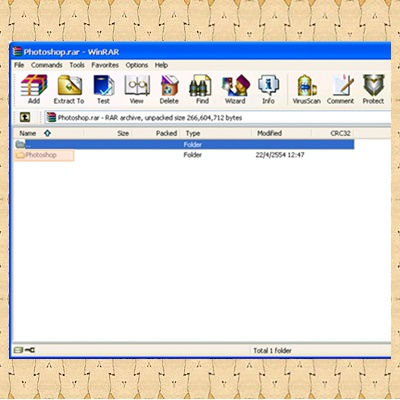This screenshot has height=400, width=400.
Task: Click 'Total 1 folder' in status bar
Action: coord(272,350)
